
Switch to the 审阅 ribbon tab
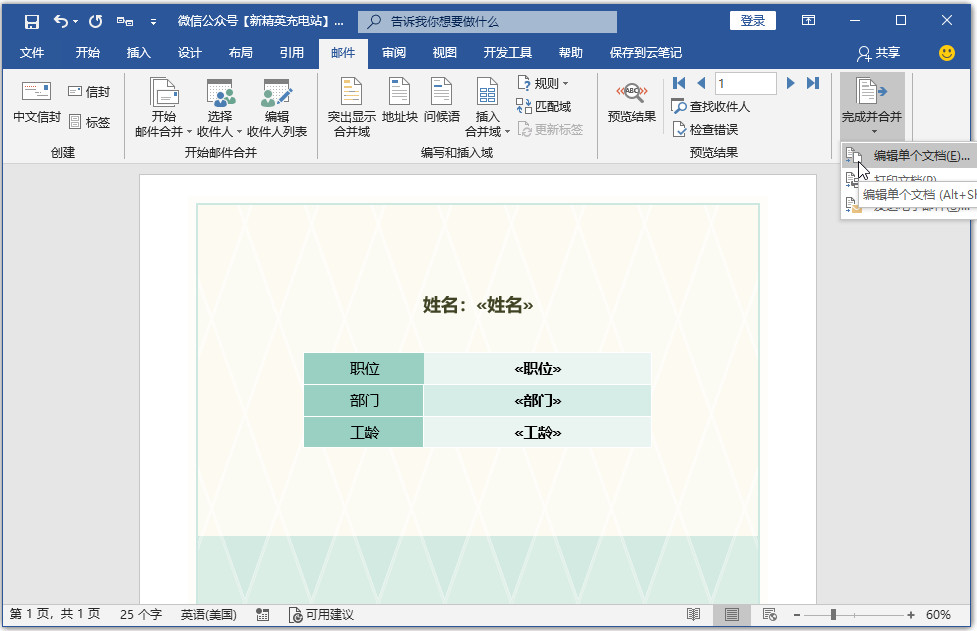[393, 53]
